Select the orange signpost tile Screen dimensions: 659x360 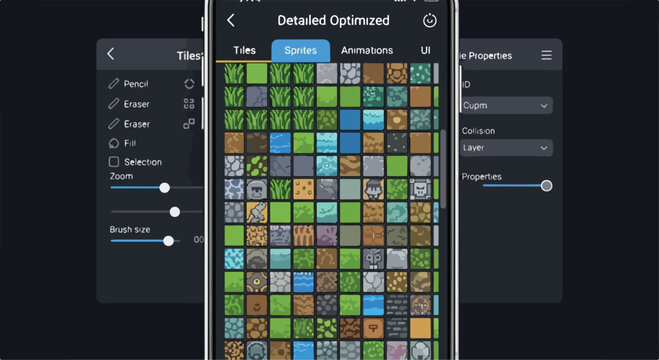(x=373, y=328)
